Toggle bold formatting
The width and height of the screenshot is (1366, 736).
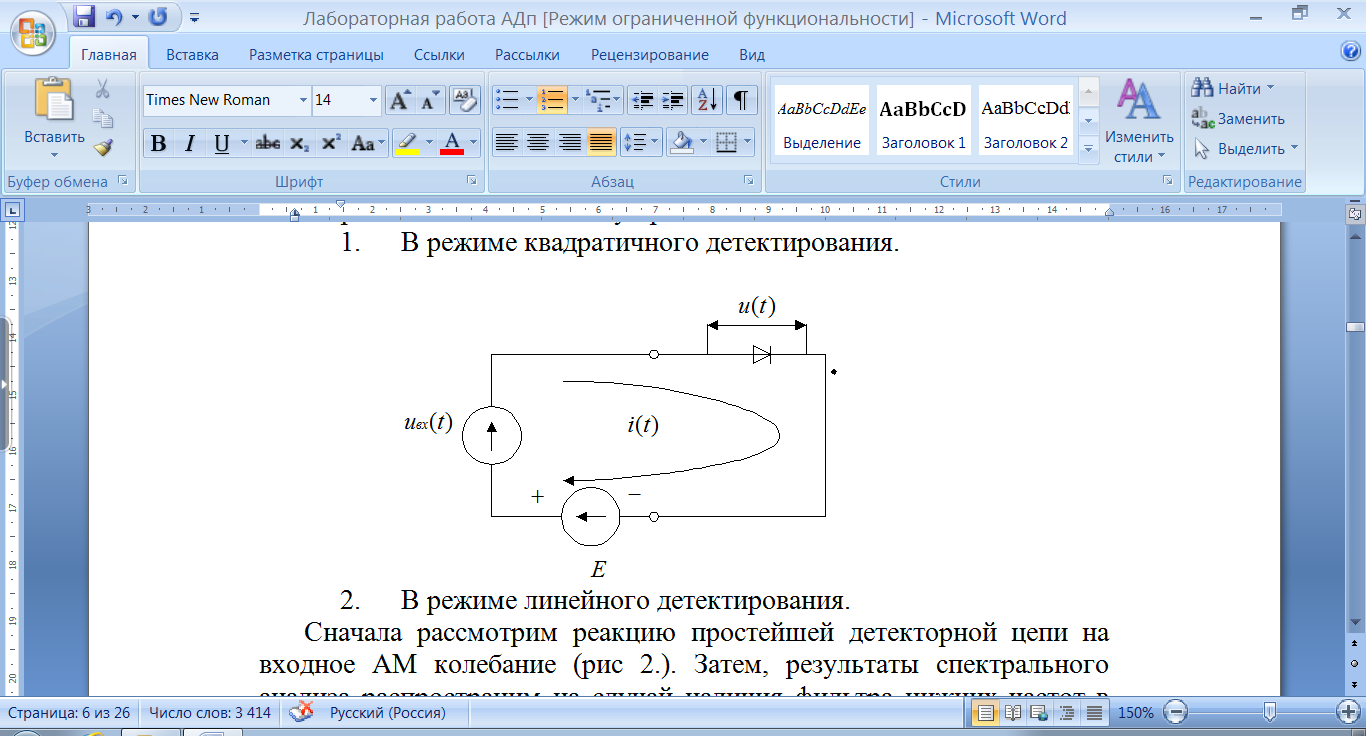pos(158,143)
